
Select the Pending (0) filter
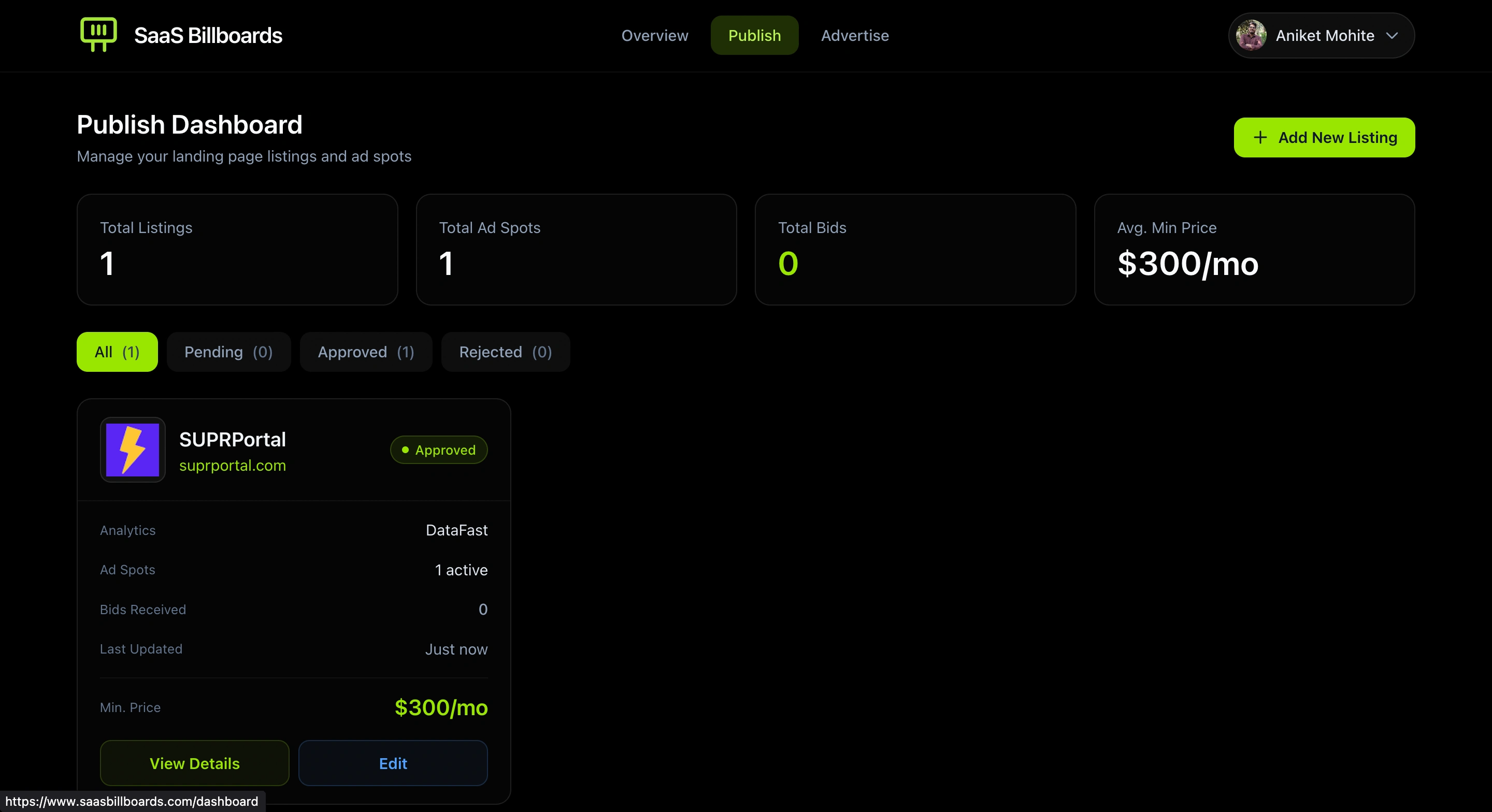pyautogui.click(x=228, y=352)
